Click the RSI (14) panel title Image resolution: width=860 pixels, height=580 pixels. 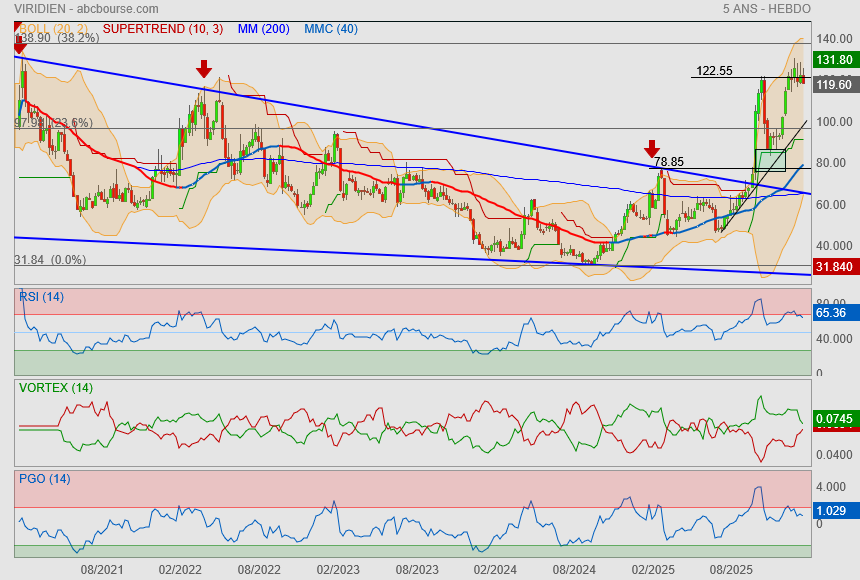(42, 296)
